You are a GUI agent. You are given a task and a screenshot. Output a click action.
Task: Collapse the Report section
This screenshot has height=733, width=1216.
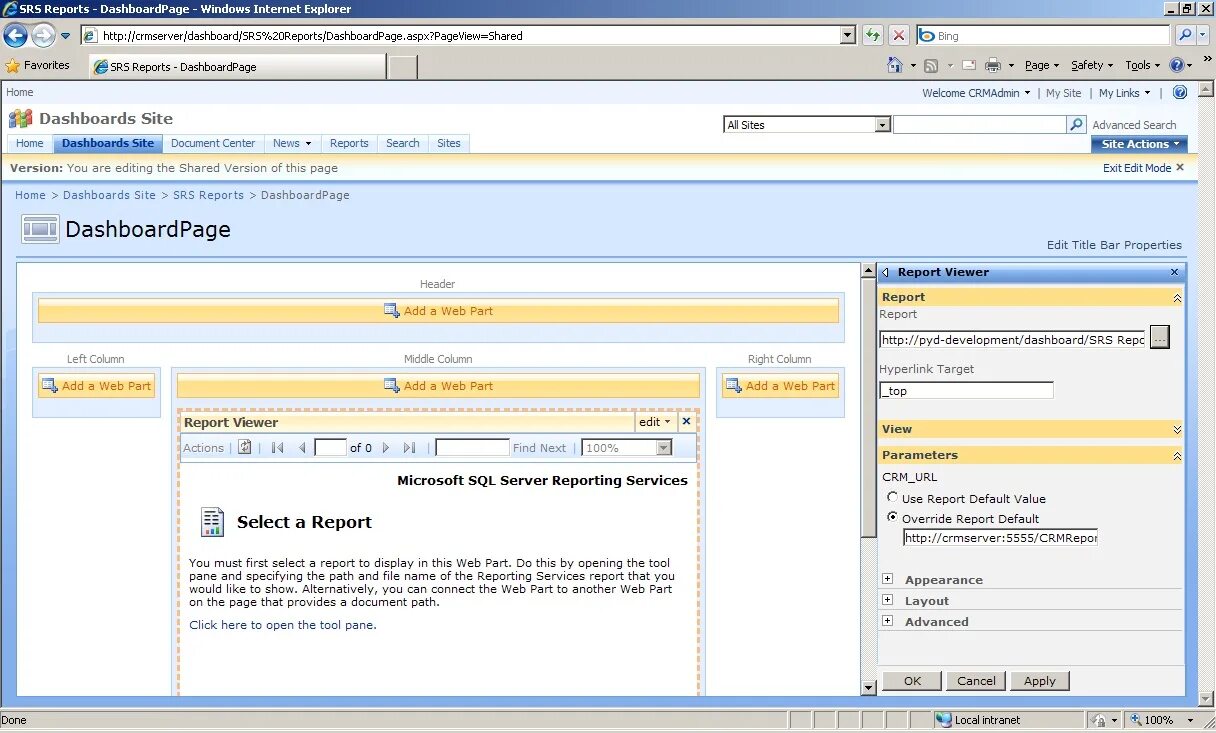1177,297
